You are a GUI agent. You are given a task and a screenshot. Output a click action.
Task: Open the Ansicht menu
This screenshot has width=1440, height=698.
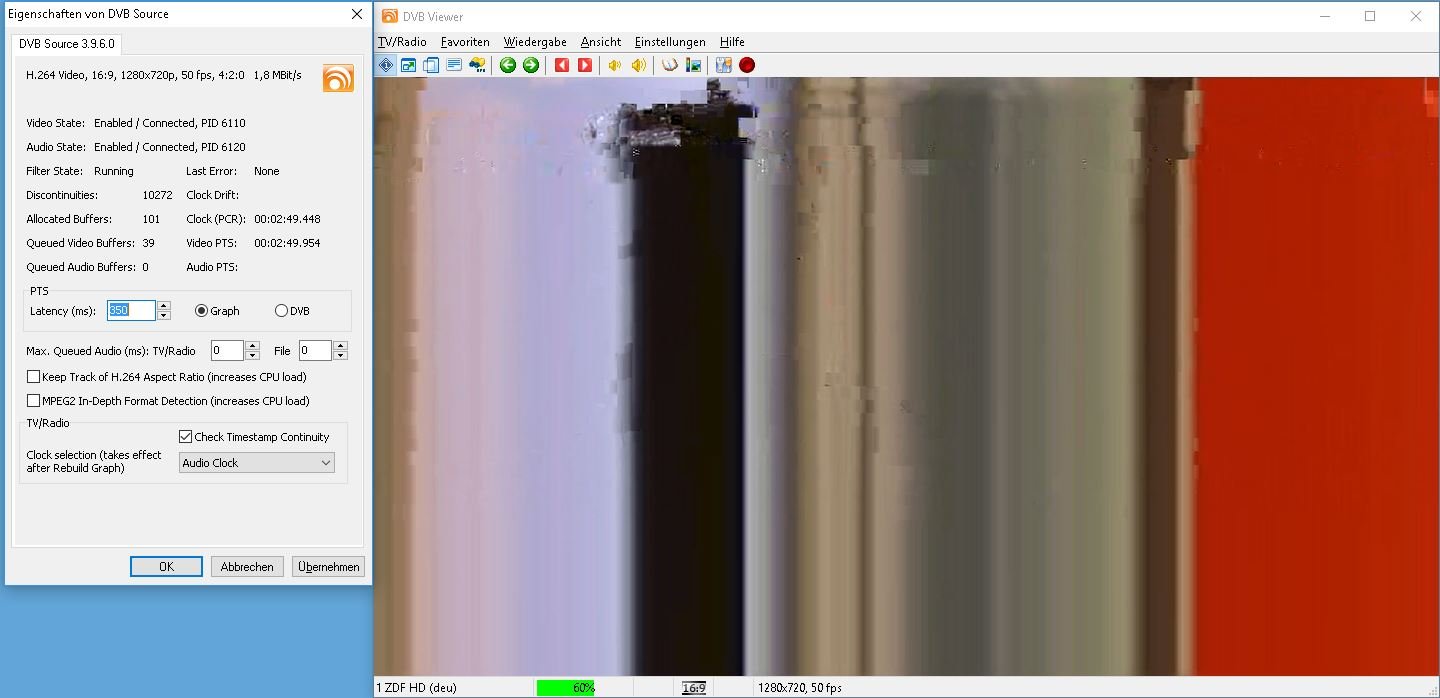601,42
